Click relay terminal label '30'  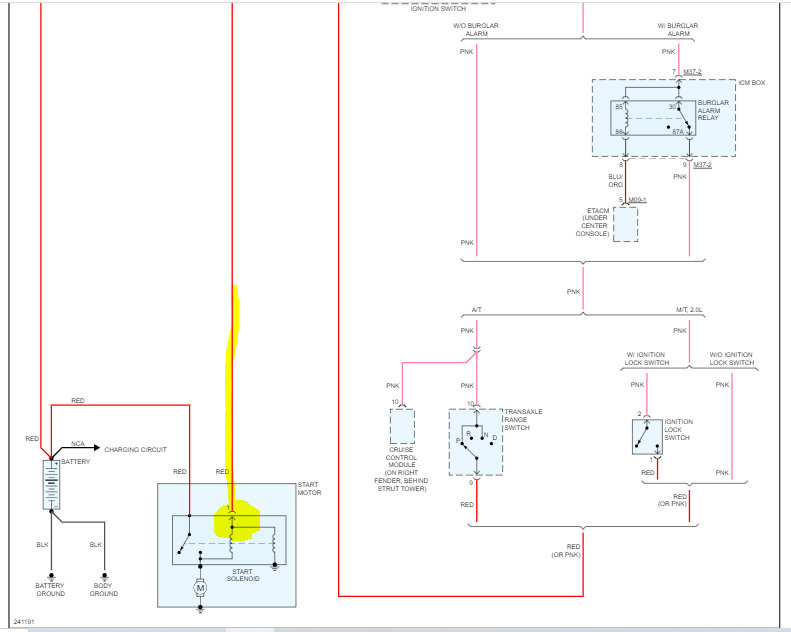click(x=672, y=106)
